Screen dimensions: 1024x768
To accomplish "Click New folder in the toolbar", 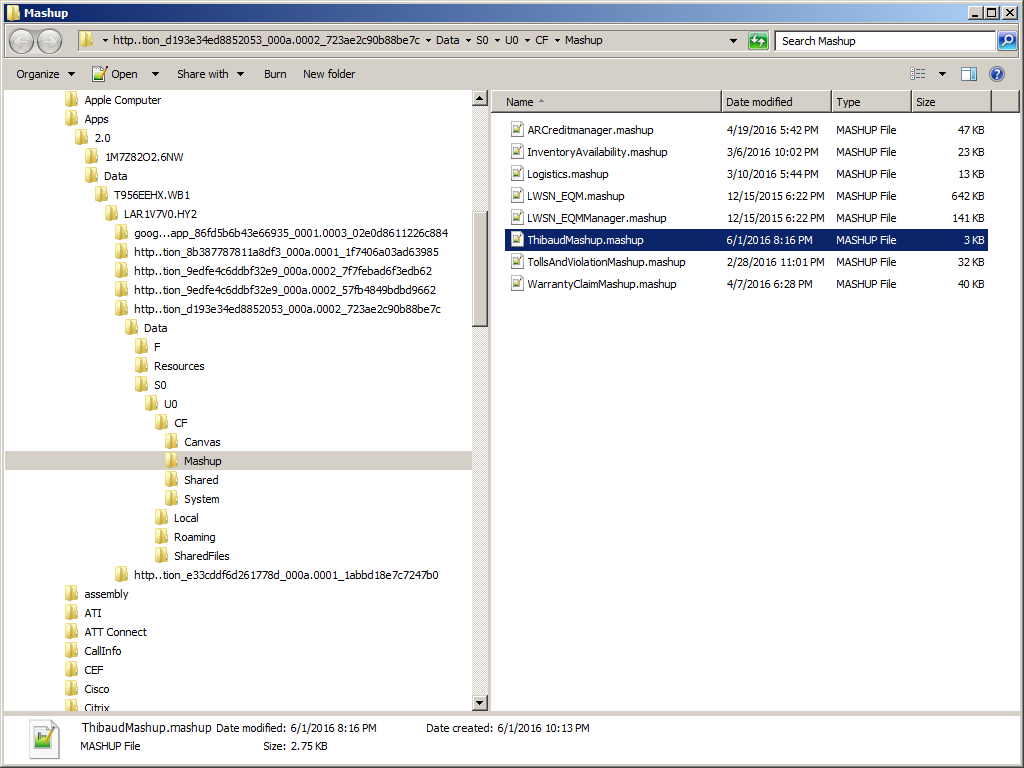I will click(329, 74).
